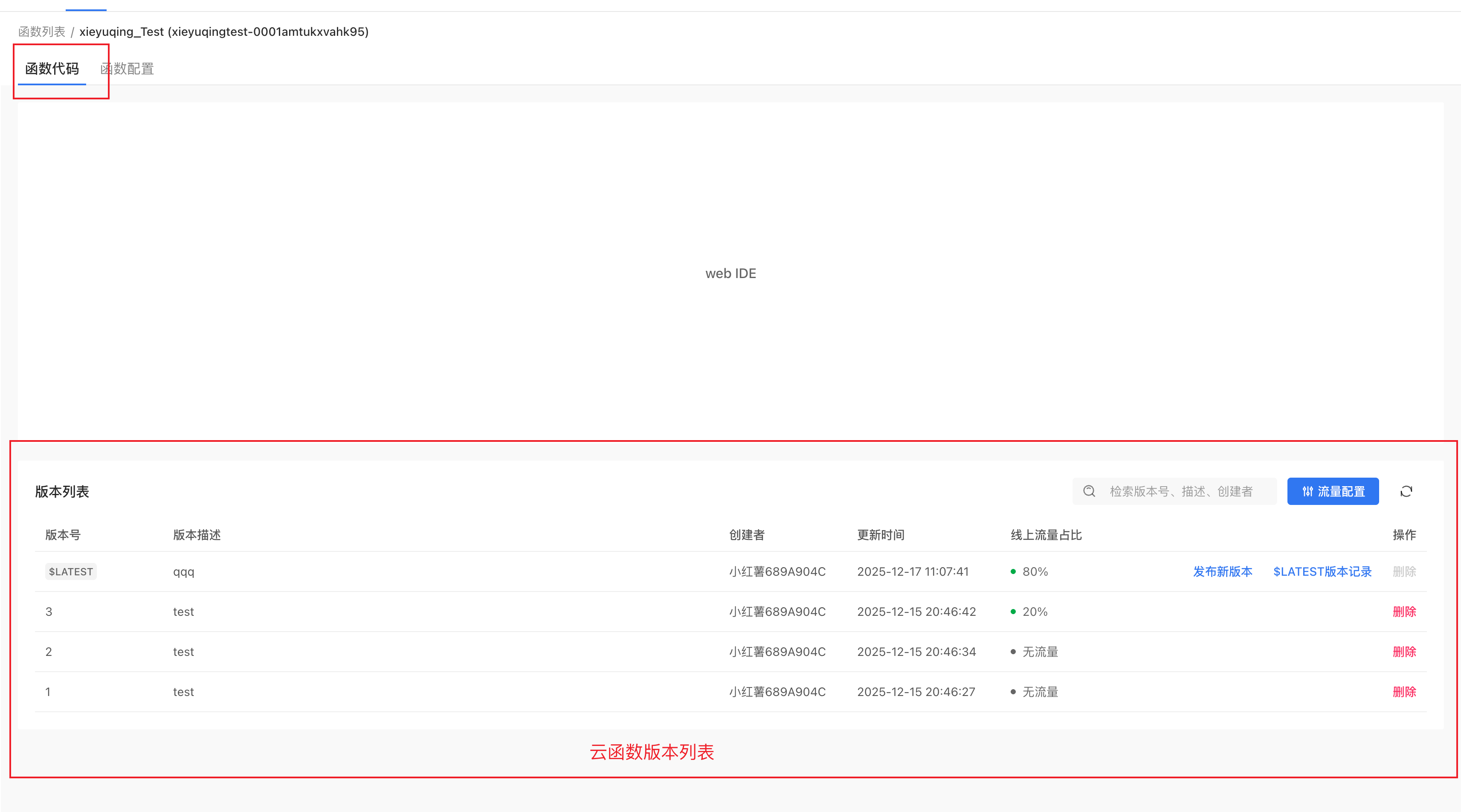
Task: Delete version 1 via 删除
Action: coord(1404,692)
